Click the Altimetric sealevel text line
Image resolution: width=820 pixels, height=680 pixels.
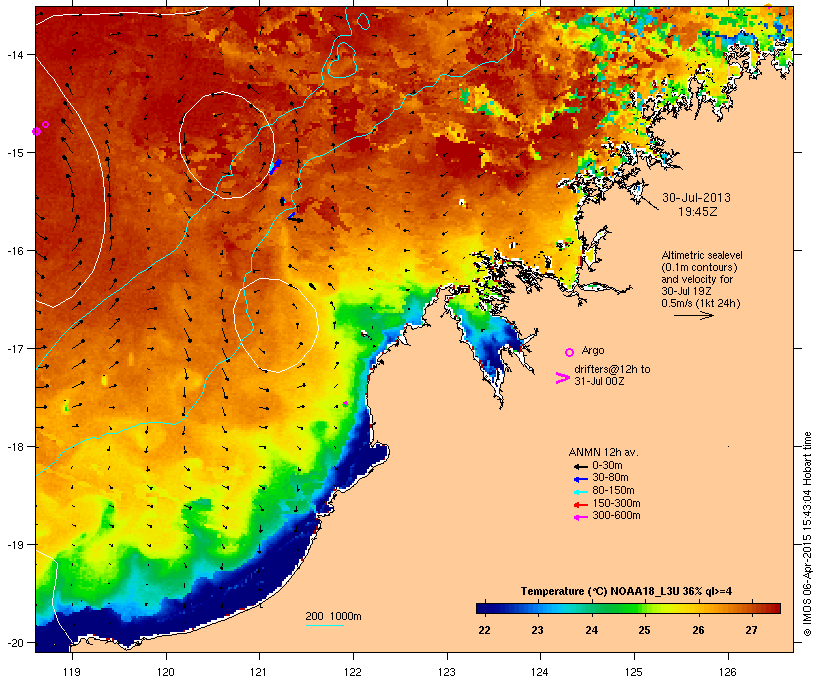coord(702,255)
